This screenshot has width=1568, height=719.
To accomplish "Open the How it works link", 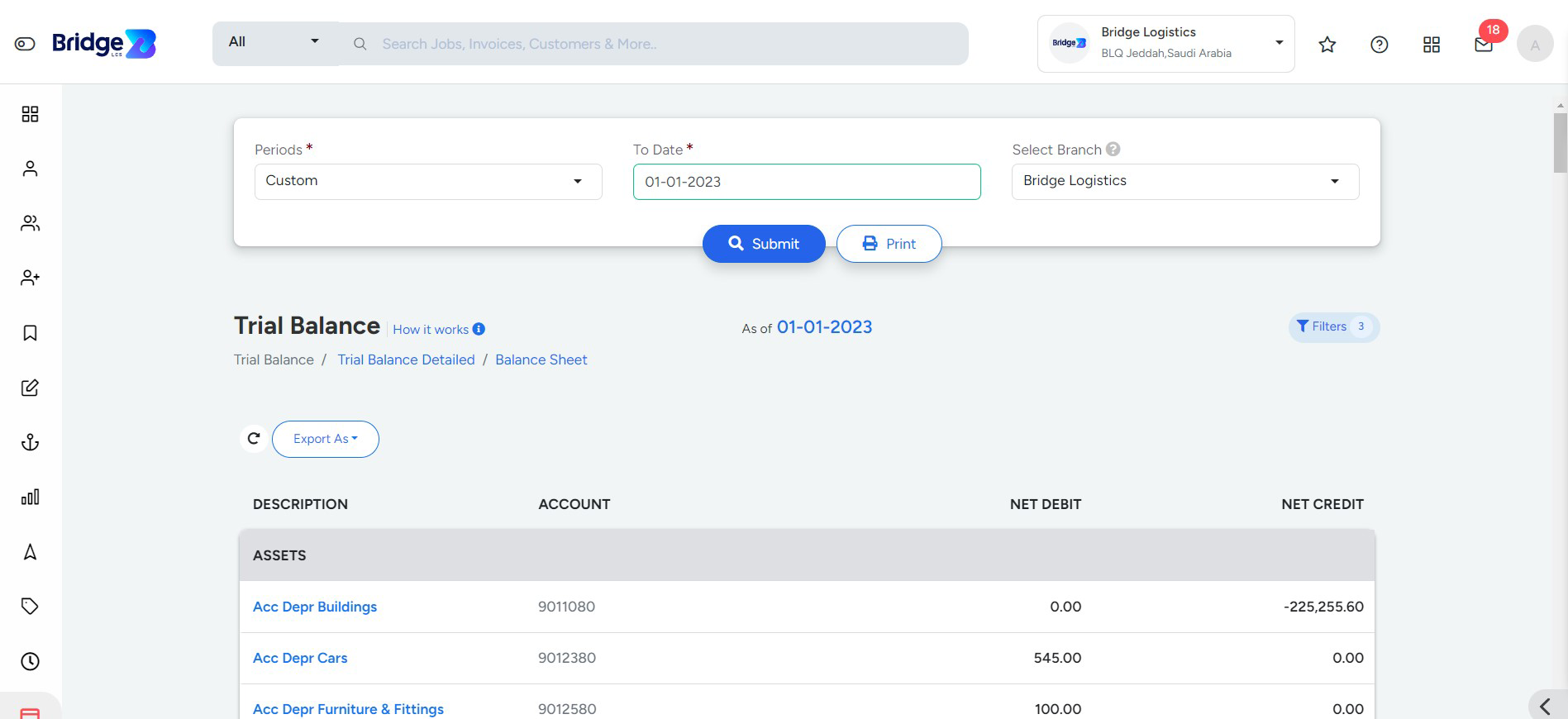I will coord(431,330).
